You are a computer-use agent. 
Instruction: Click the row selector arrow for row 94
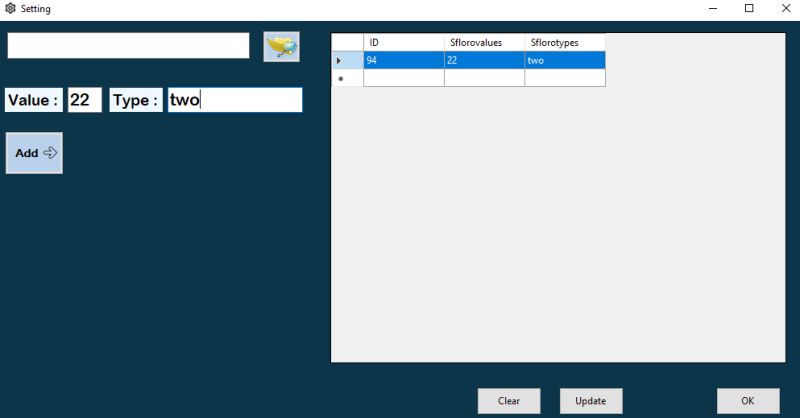pyautogui.click(x=347, y=60)
